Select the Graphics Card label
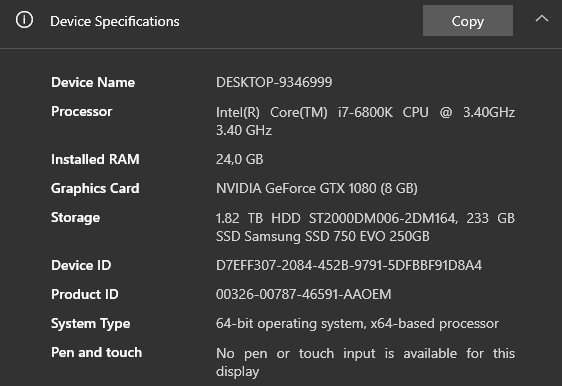The height and width of the screenshot is (386, 562). click(95, 189)
